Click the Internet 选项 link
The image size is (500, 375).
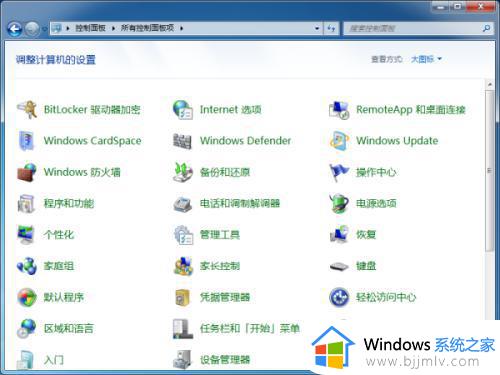(x=231, y=109)
